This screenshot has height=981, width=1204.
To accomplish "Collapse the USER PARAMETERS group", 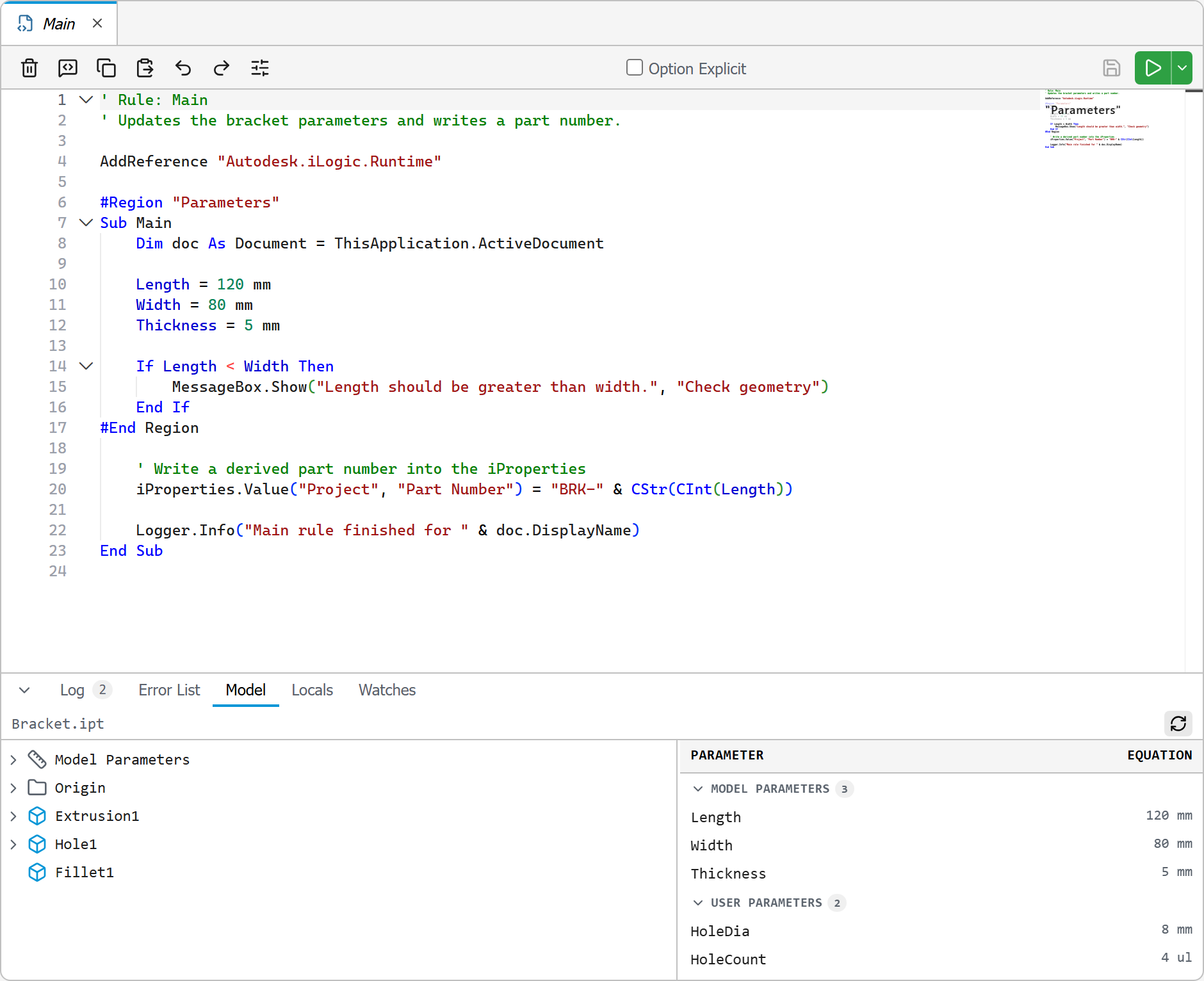I will (x=698, y=903).
